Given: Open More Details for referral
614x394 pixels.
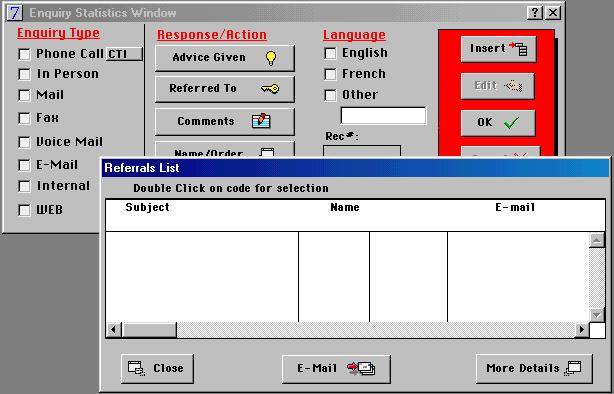Looking at the screenshot, I should pos(534,369).
